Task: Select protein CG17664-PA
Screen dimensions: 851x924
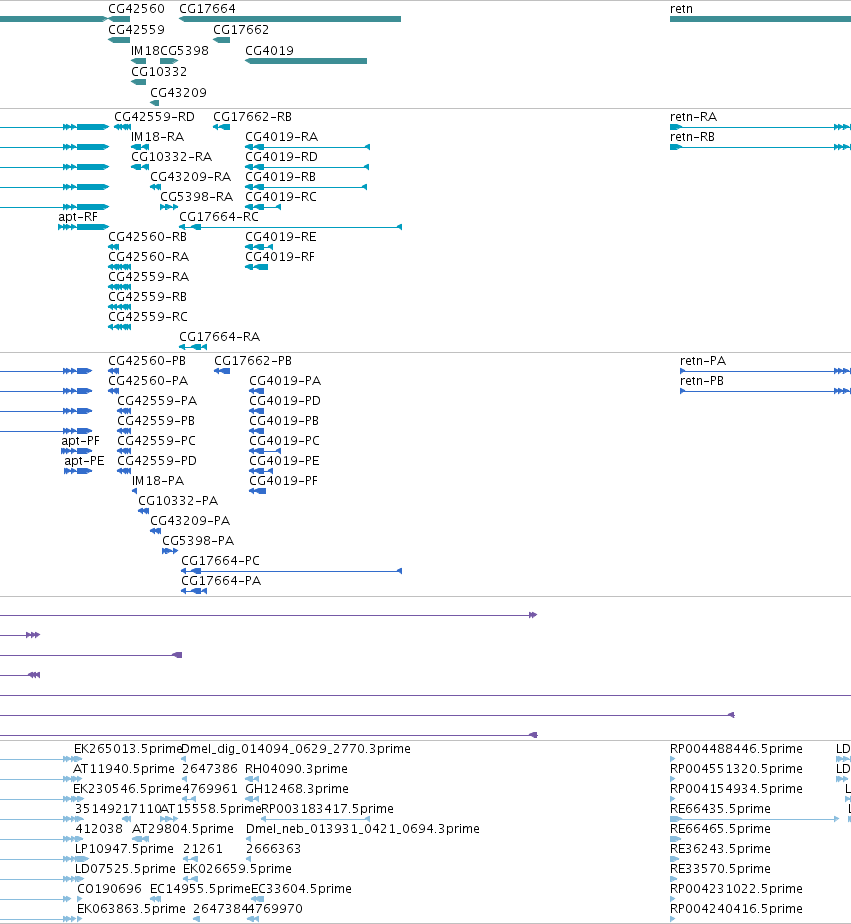Action: [x=221, y=581]
